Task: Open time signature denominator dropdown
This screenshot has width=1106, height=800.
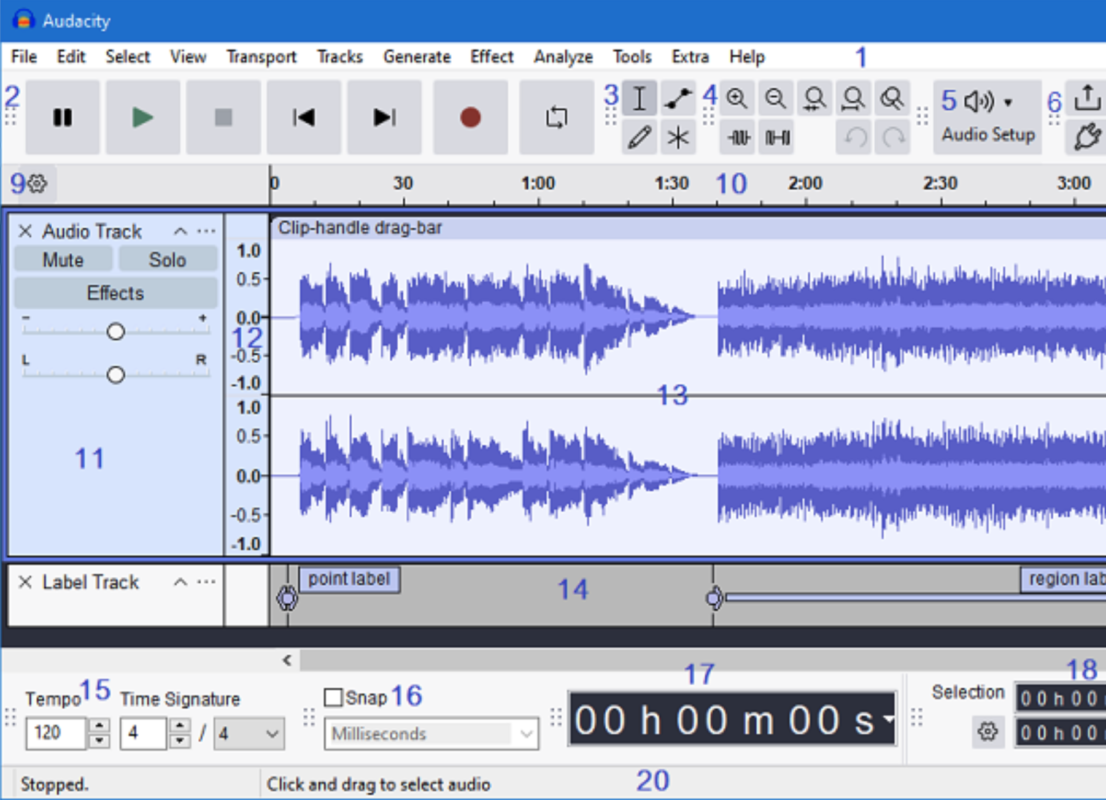Action: [x=250, y=734]
